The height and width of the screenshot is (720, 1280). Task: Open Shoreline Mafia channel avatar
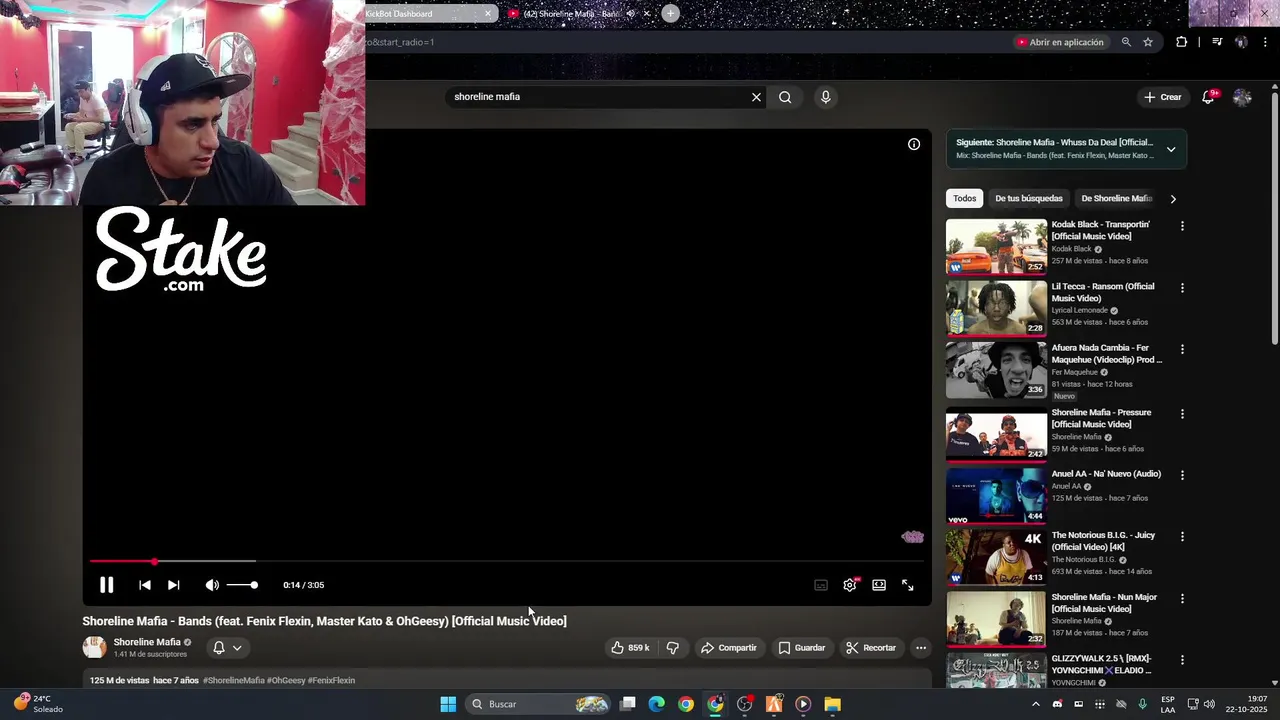tap(94, 648)
